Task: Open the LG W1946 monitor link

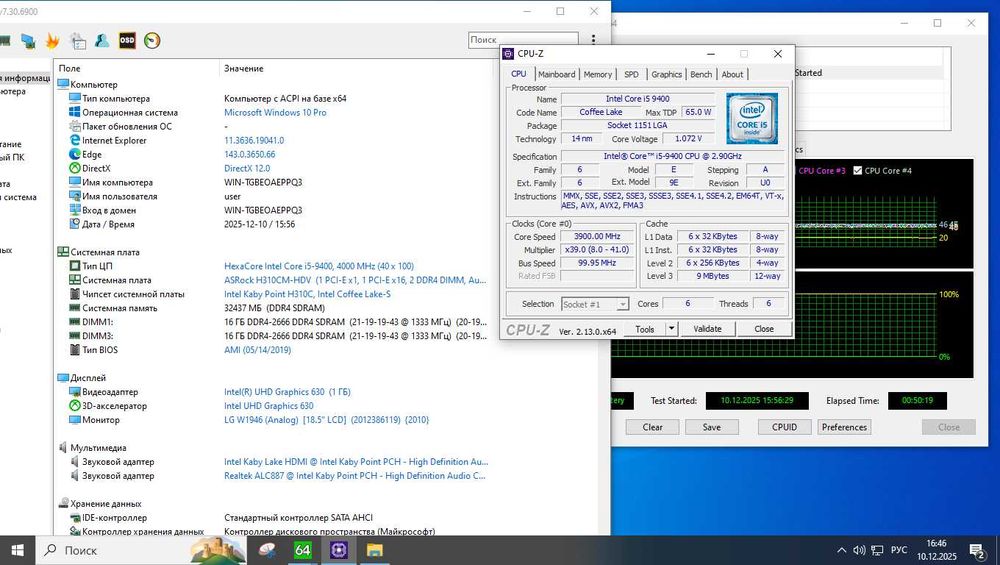Action: [x=327, y=420]
